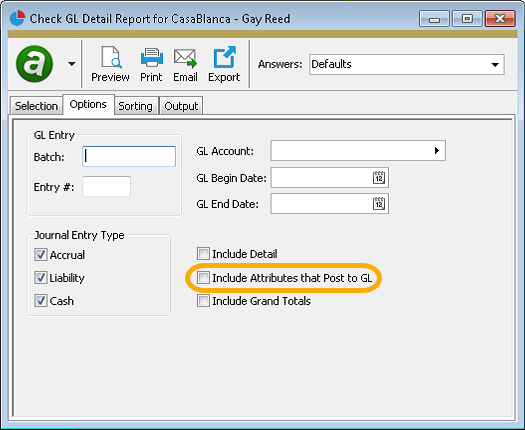The image size is (525, 430).
Task: Toggle the Include Detail checkbox
Action: coord(203,254)
